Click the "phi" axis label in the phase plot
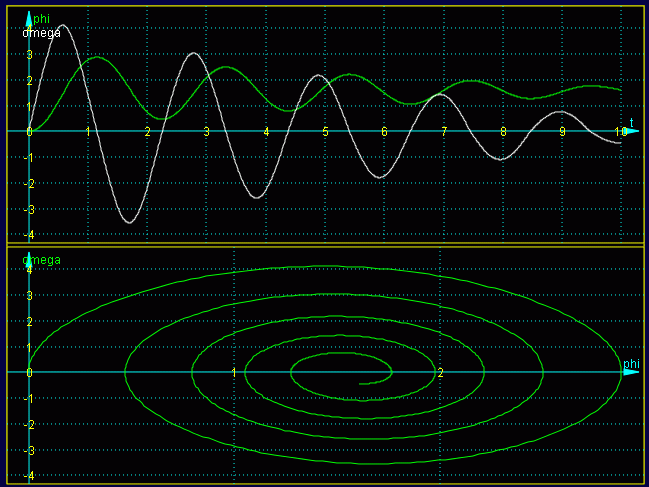The height and width of the screenshot is (487, 649). (x=631, y=364)
